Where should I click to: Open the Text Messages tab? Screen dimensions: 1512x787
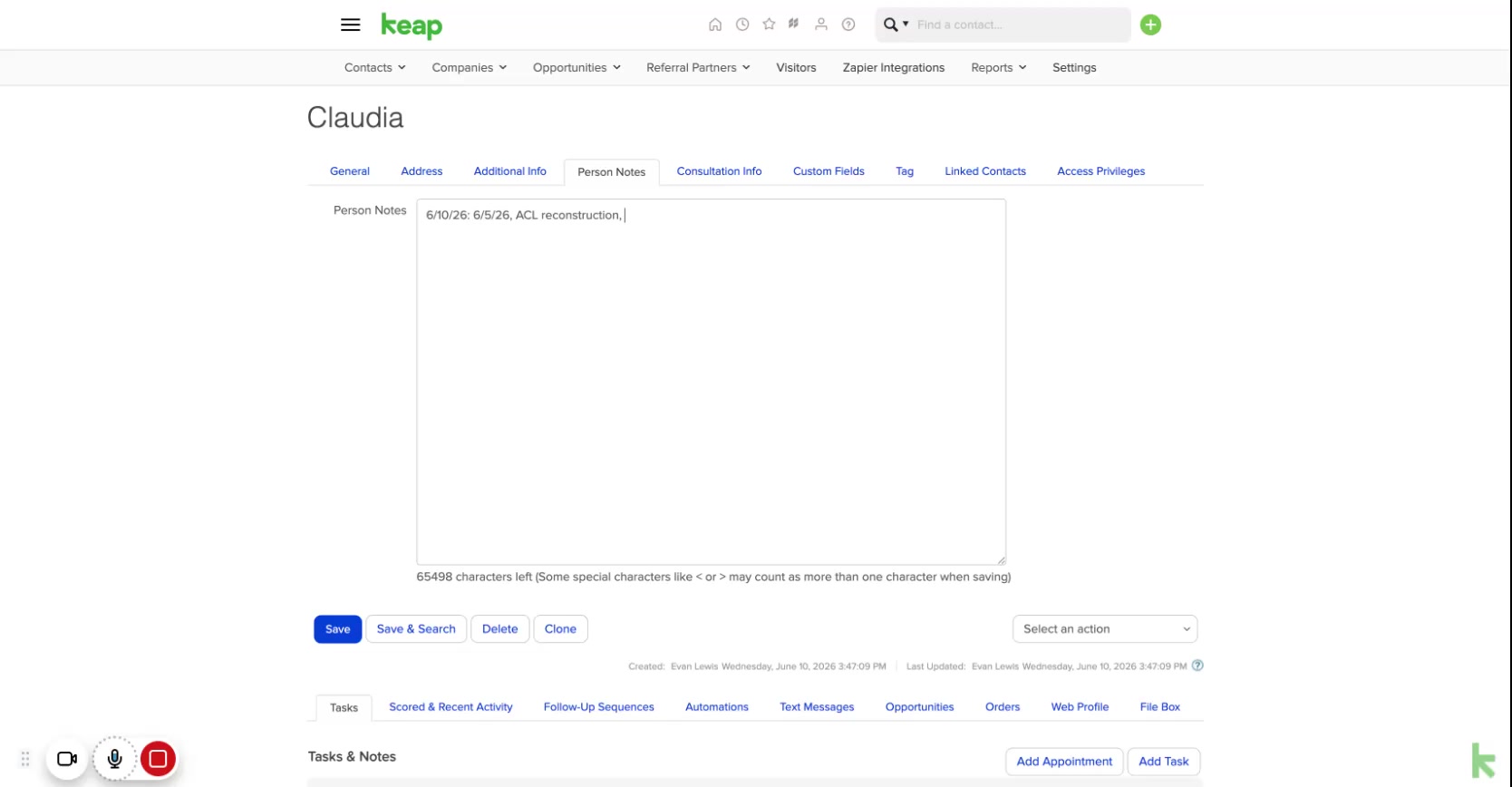click(817, 707)
